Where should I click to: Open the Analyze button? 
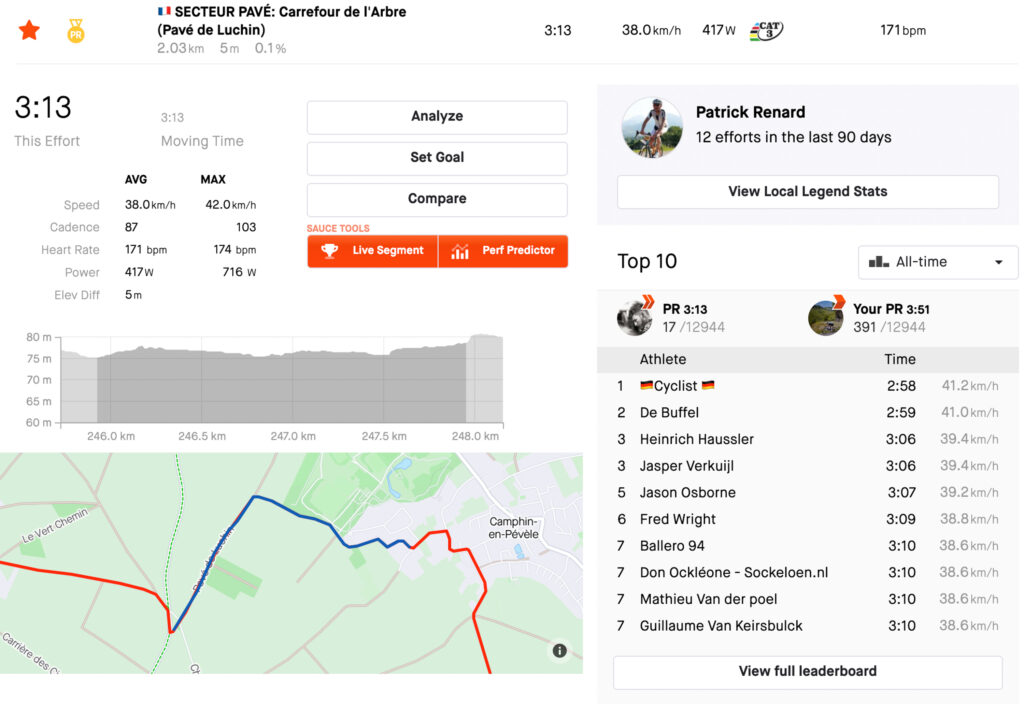tap(437, 117)
